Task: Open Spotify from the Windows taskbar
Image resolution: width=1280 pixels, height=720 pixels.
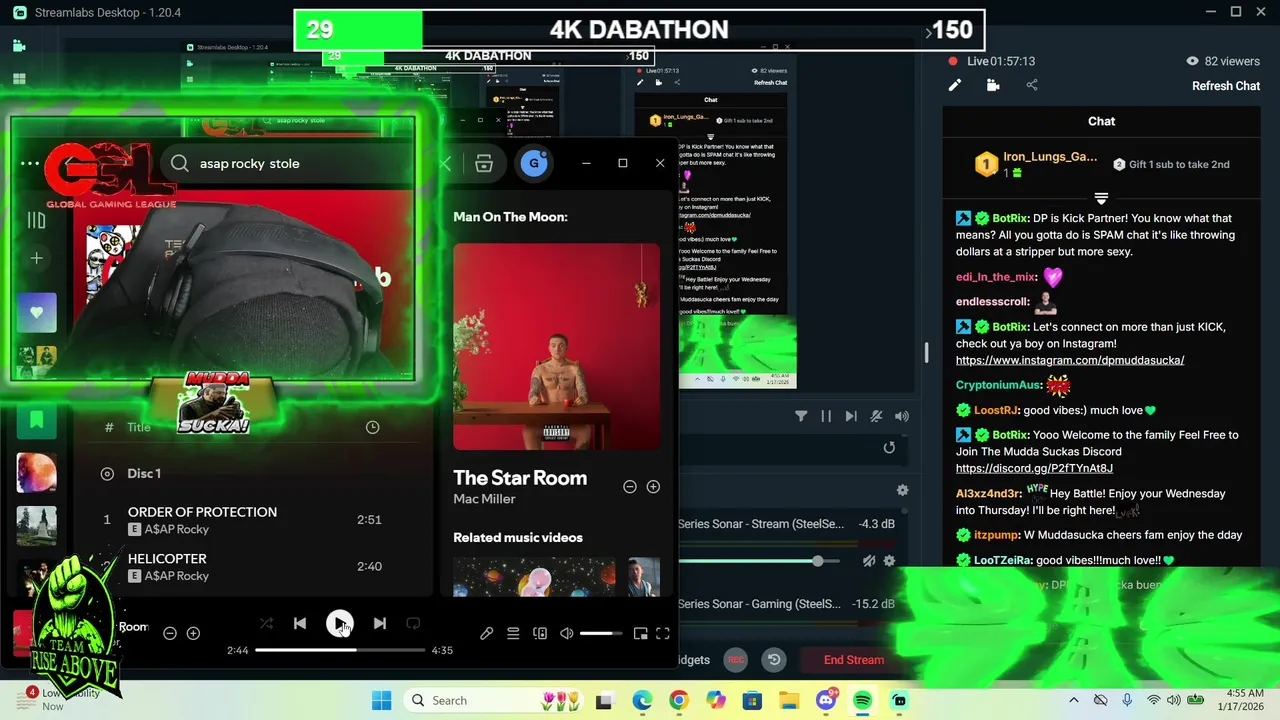Action: [x=863, y=700]
